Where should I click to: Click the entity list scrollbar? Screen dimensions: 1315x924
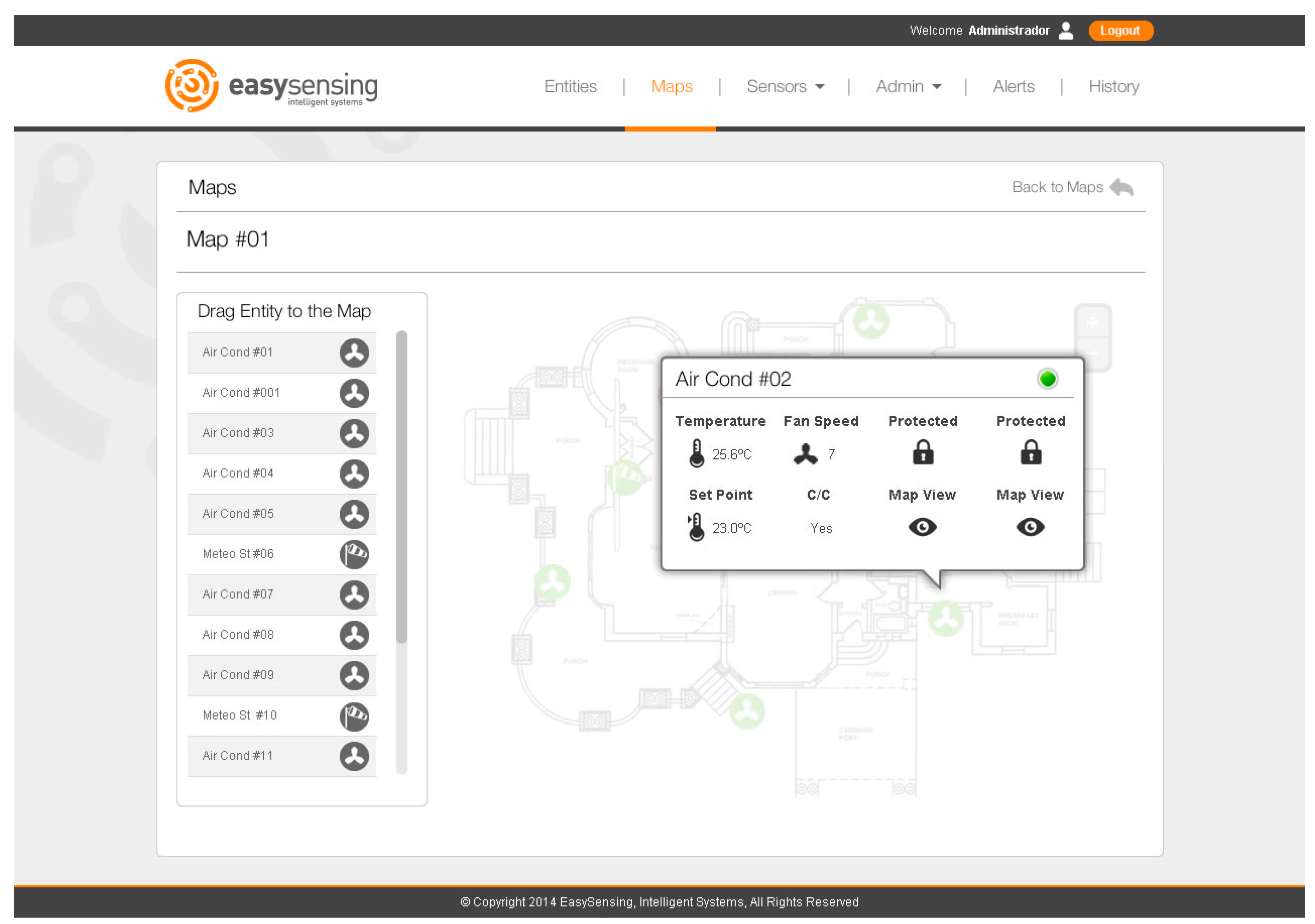coord(401,487)
